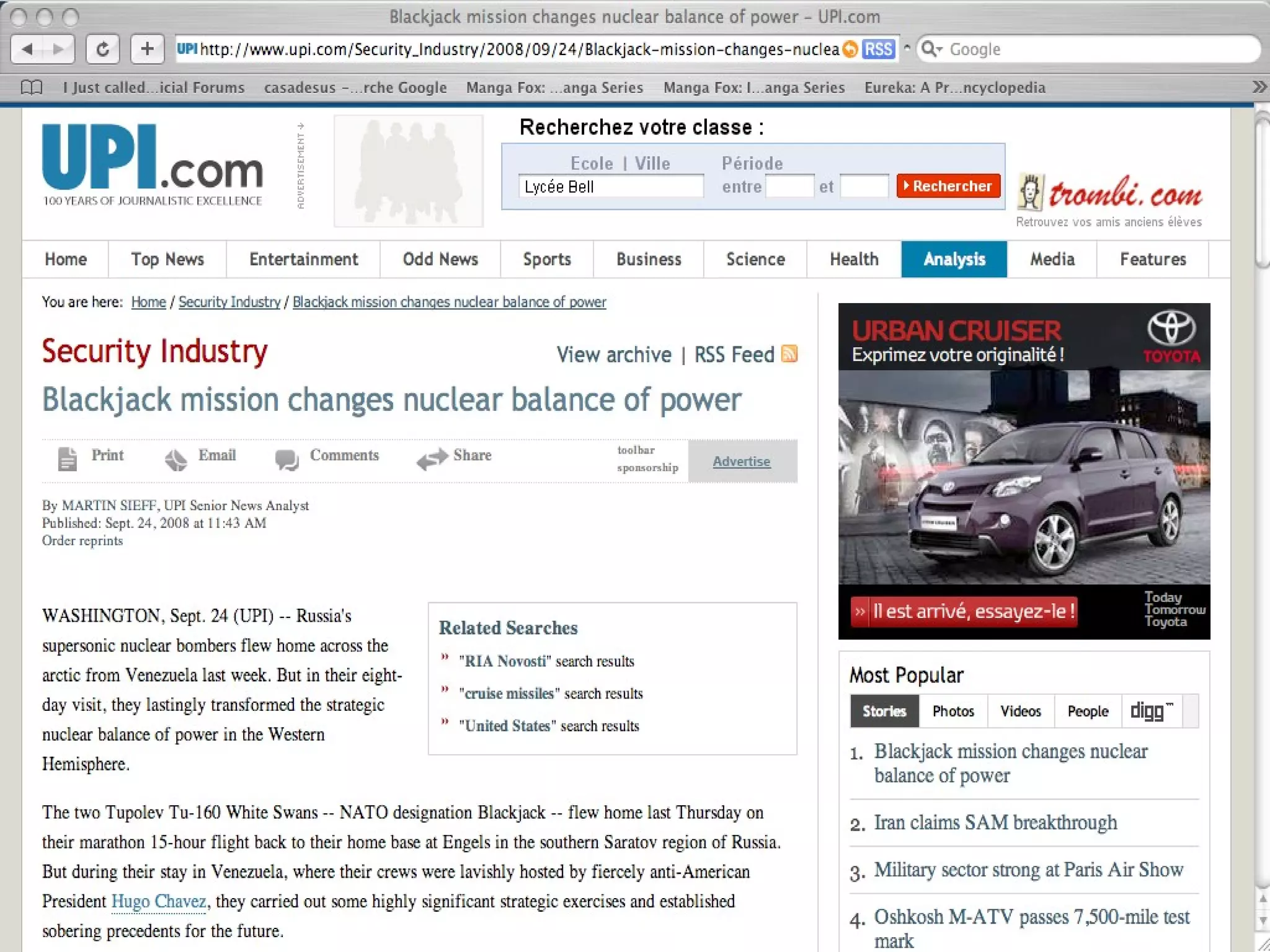Click the Email article icon

click(176, 459)
